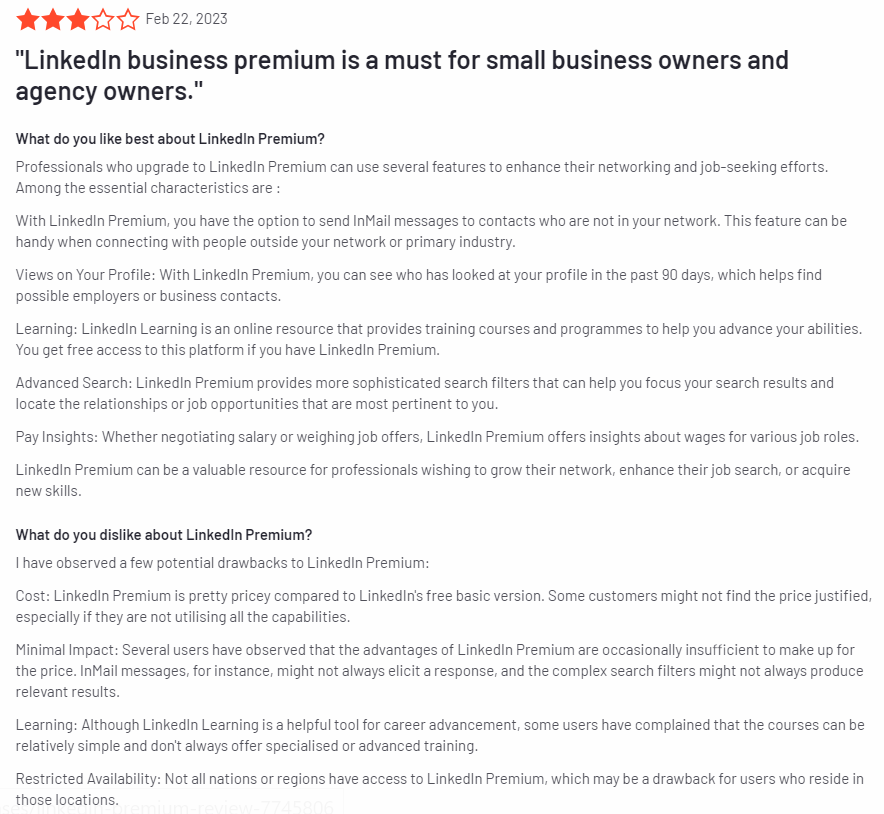
Task: Click the 'Views on Your Profile' paragraph
Action: click(419, 285)
